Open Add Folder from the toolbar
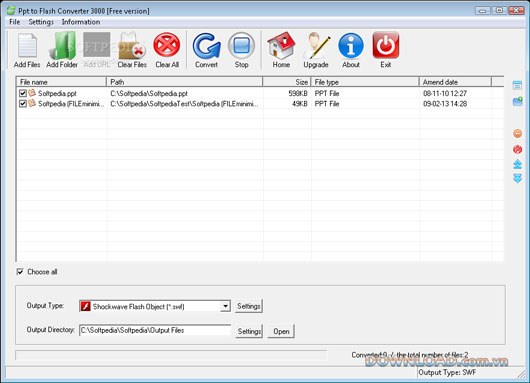530x383 pixels. coord(62,50)
